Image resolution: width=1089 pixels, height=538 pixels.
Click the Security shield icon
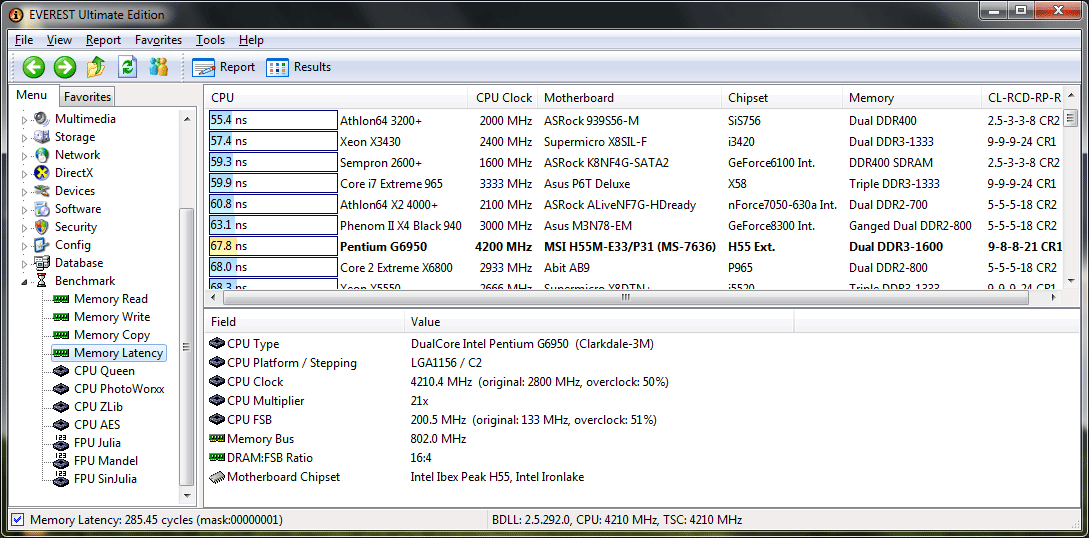[42, 227]
